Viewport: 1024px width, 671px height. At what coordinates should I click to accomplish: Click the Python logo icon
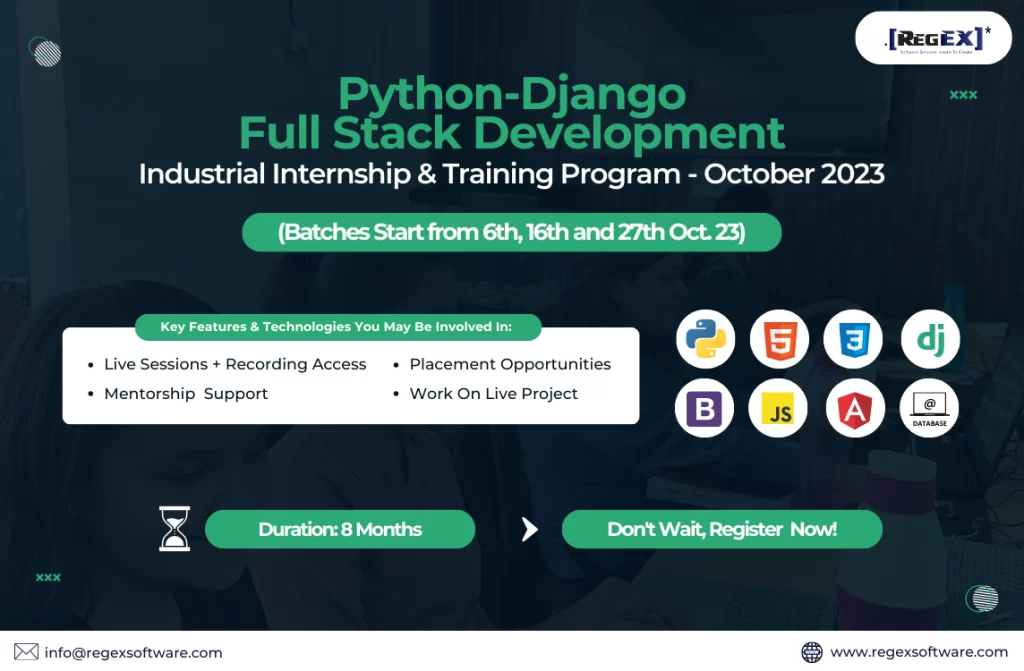(x=705, y=339)
